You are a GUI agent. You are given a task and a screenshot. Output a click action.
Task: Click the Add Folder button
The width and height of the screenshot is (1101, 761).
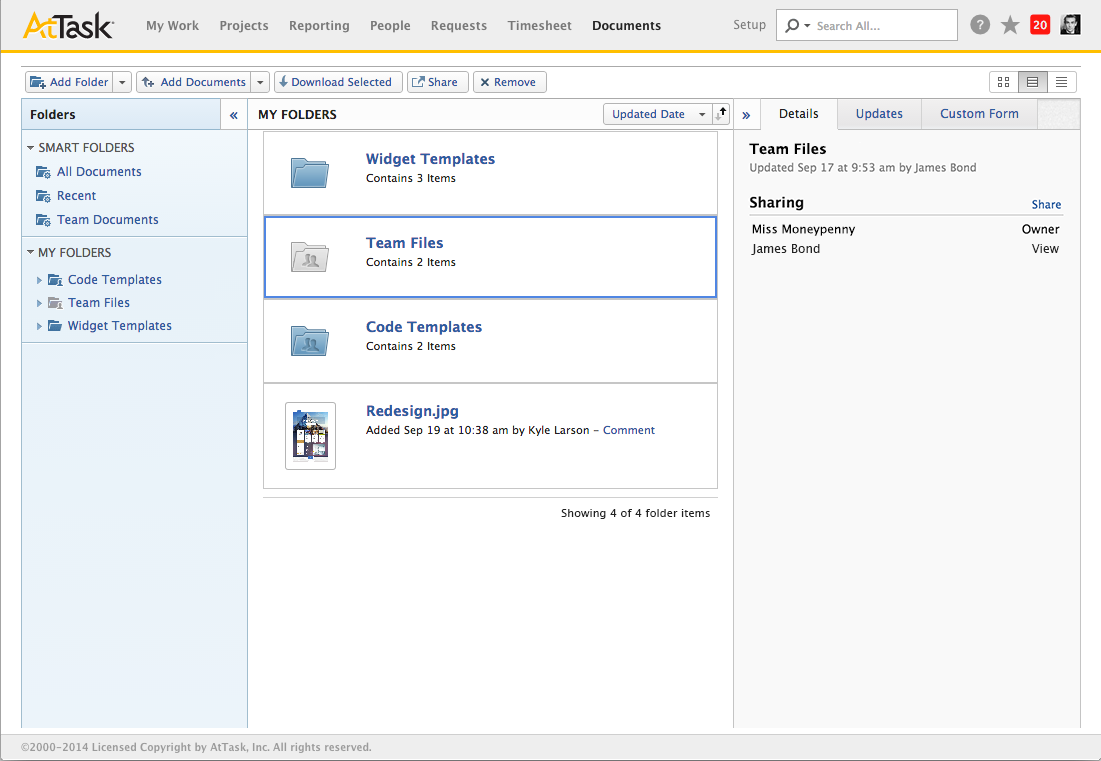click(x=70, y=82)
